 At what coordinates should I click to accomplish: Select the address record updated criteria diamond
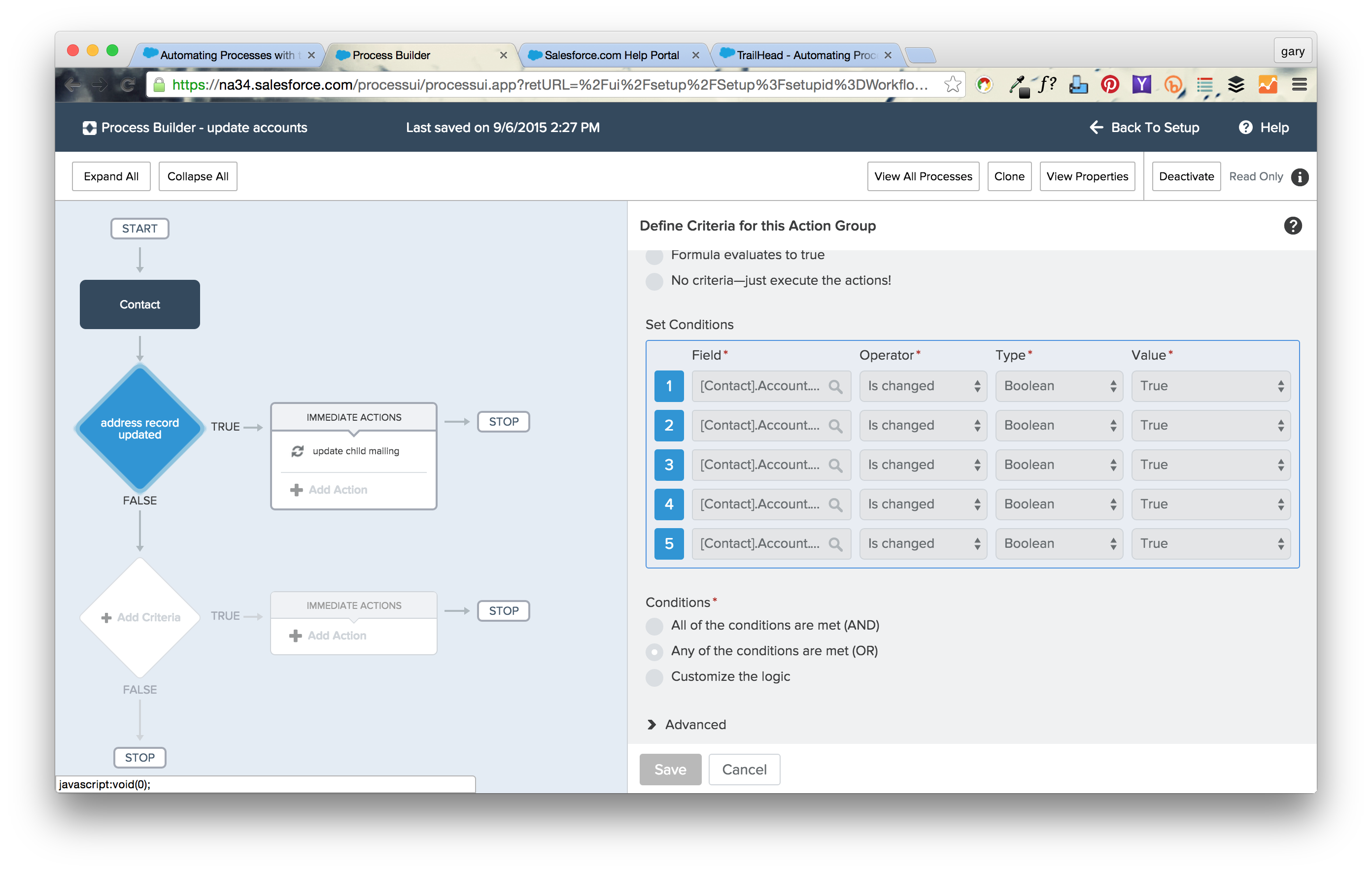tap(139, 428)
